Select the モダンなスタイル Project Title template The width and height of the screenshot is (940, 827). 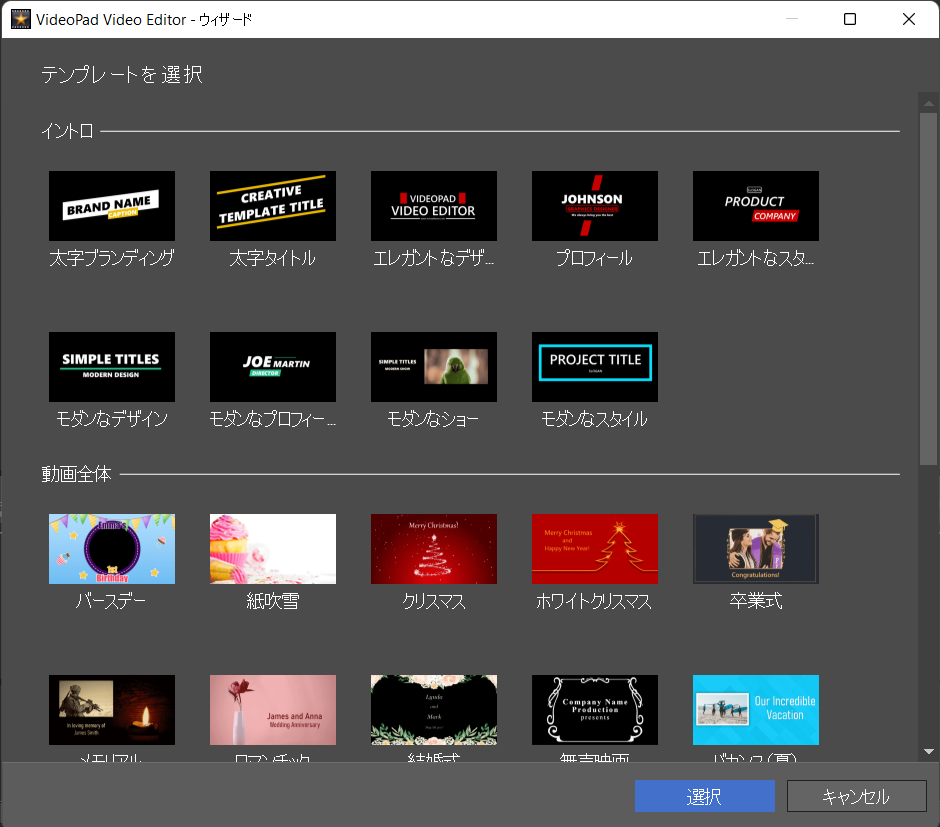coord(595,367)
